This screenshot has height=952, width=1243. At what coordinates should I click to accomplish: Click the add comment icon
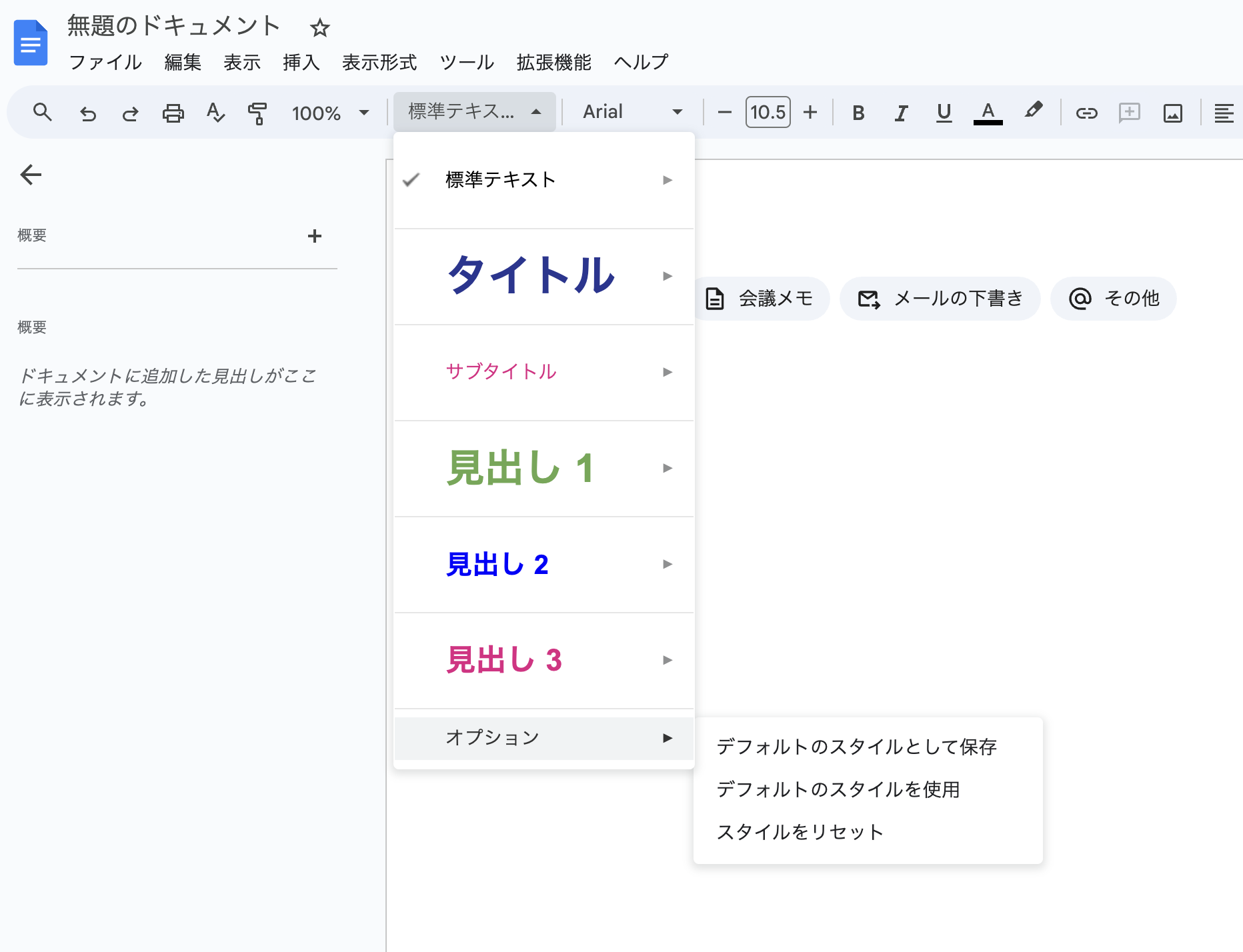1130,112
